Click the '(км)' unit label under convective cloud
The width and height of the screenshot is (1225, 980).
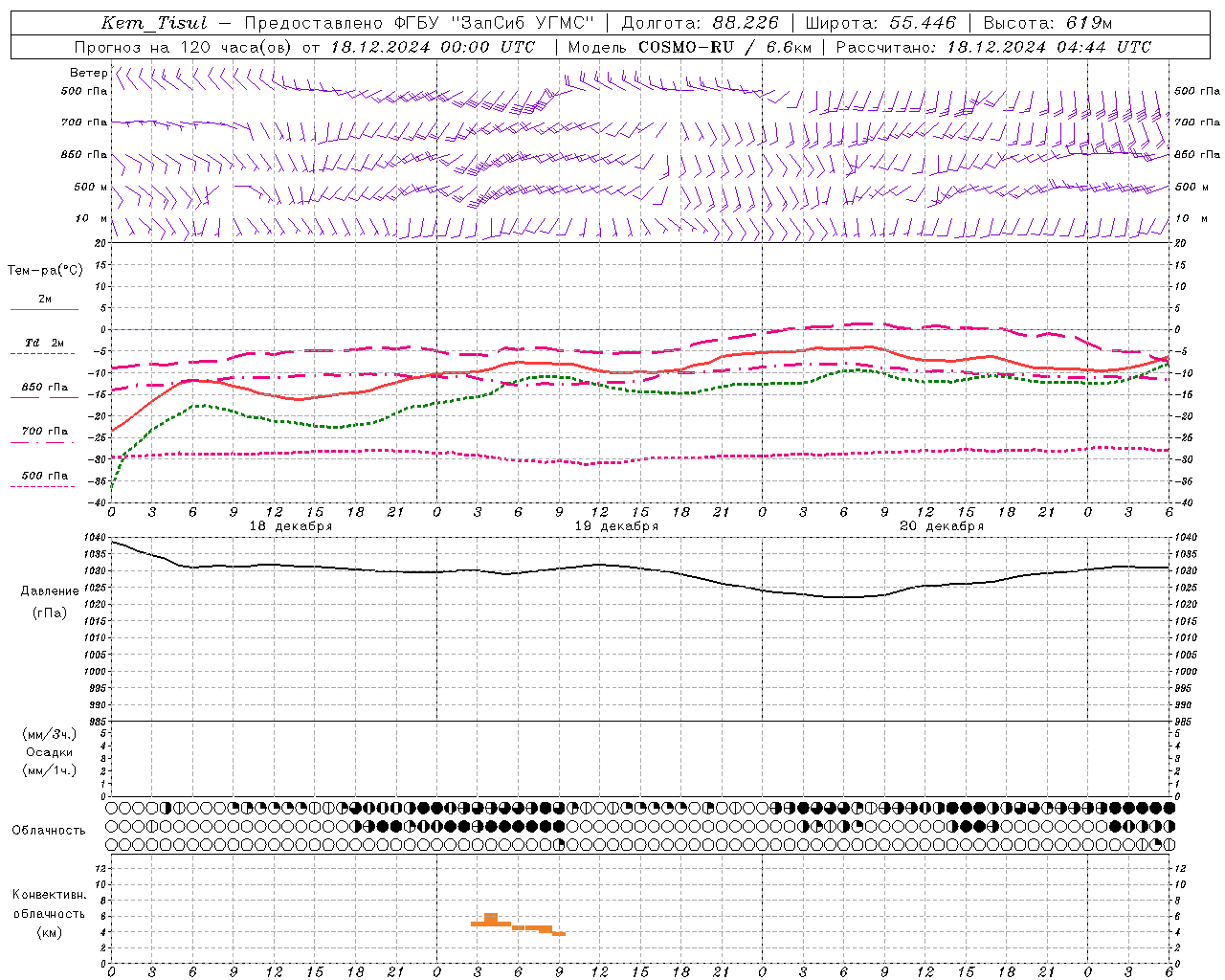tap(50, 932)
